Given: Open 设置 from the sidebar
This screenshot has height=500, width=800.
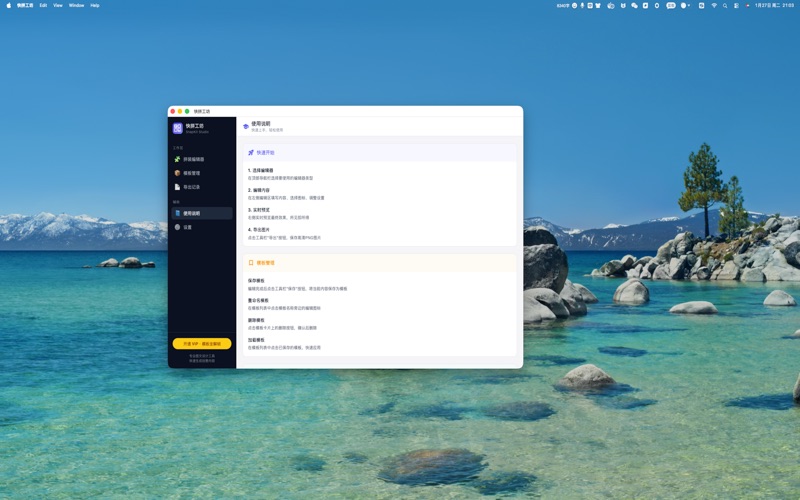Looking at the screenshot, I should click(x=187, y=227).
